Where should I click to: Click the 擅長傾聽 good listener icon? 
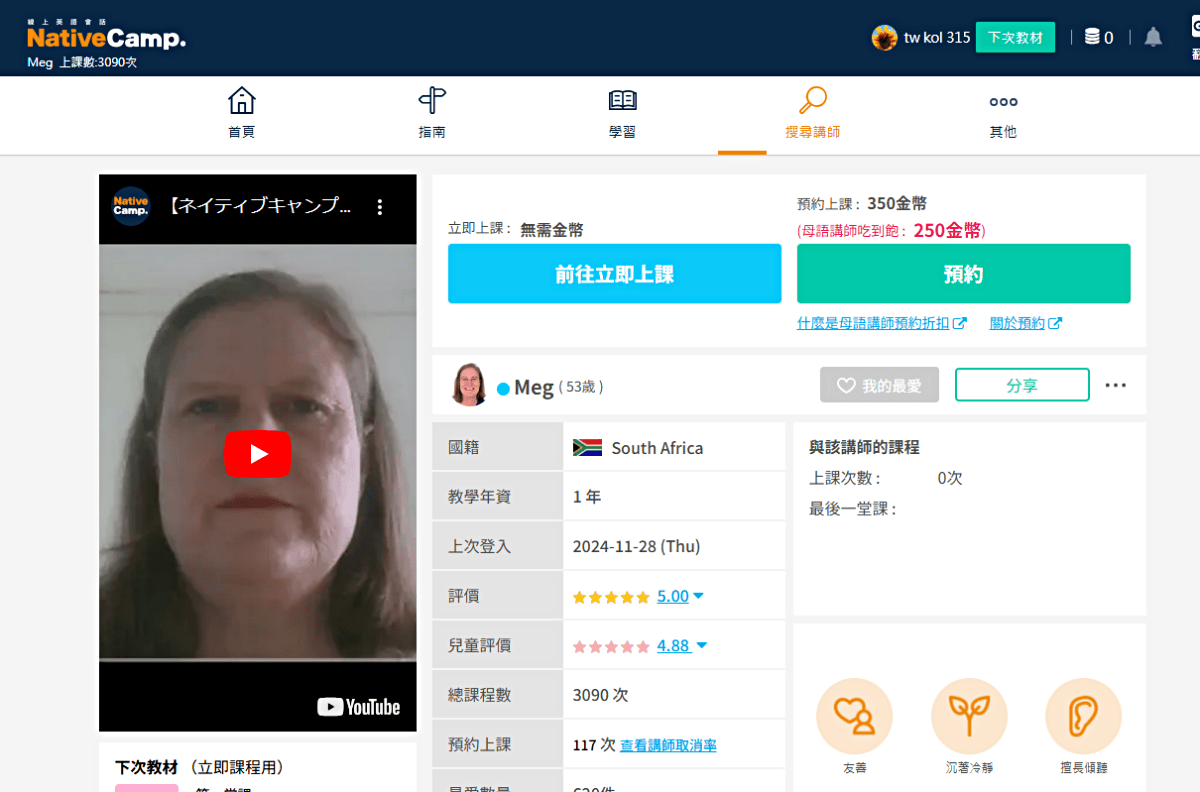(1083, 716)
